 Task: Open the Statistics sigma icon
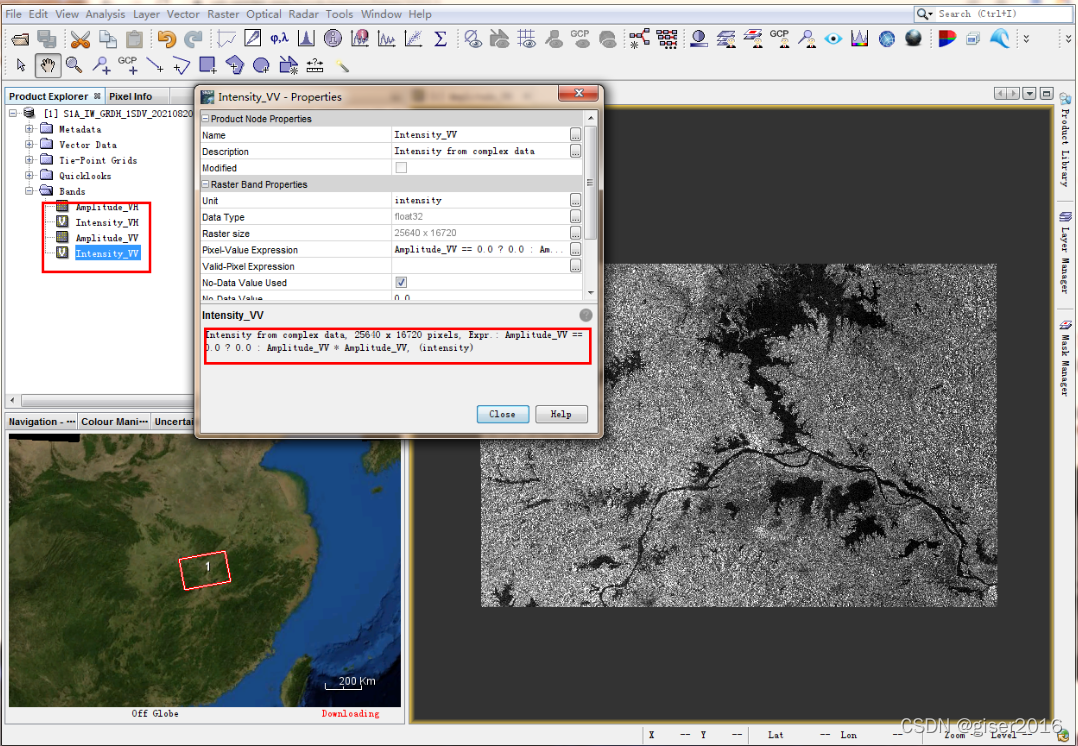[440, 39]
